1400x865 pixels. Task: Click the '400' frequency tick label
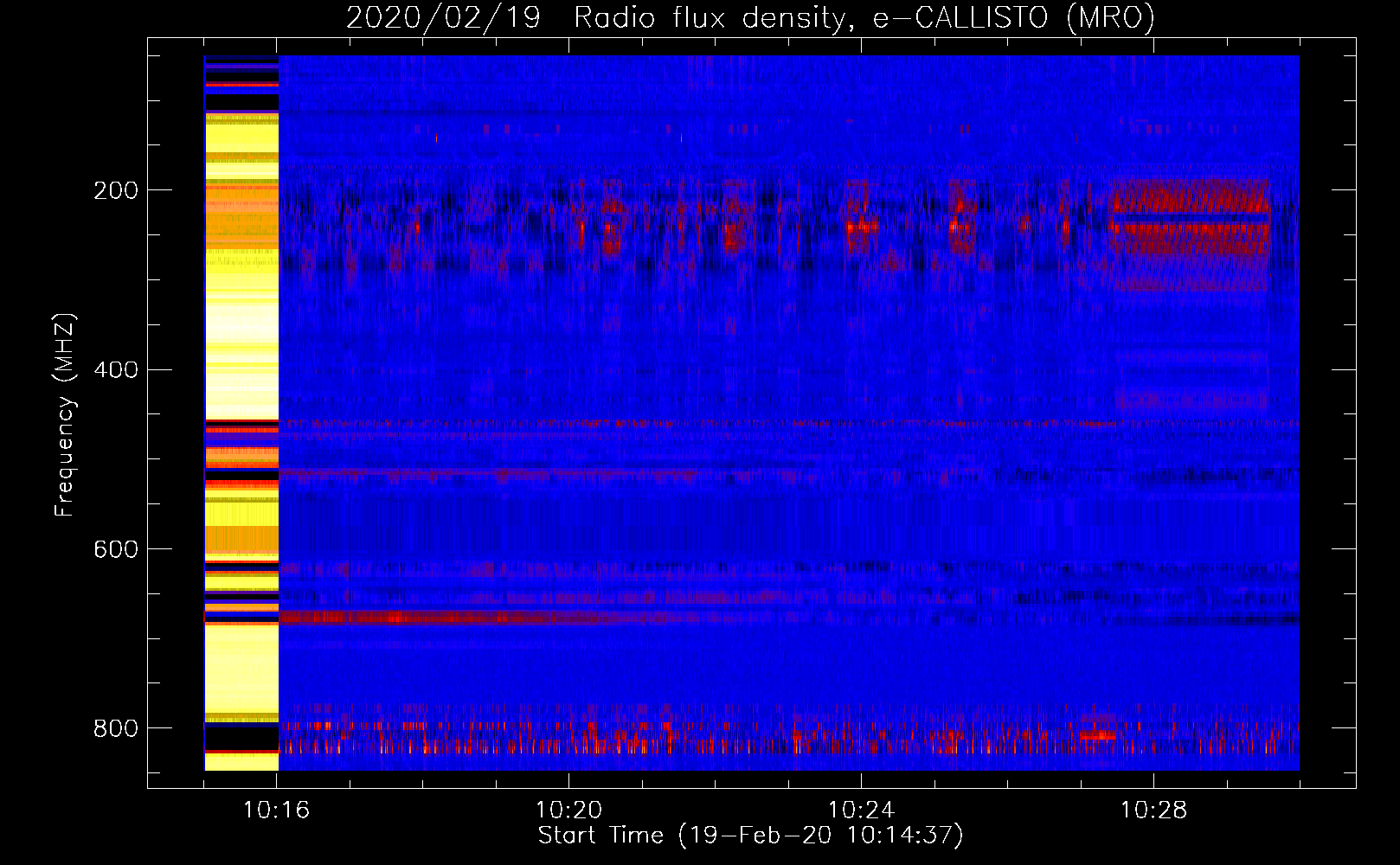[x=116, y=370]
